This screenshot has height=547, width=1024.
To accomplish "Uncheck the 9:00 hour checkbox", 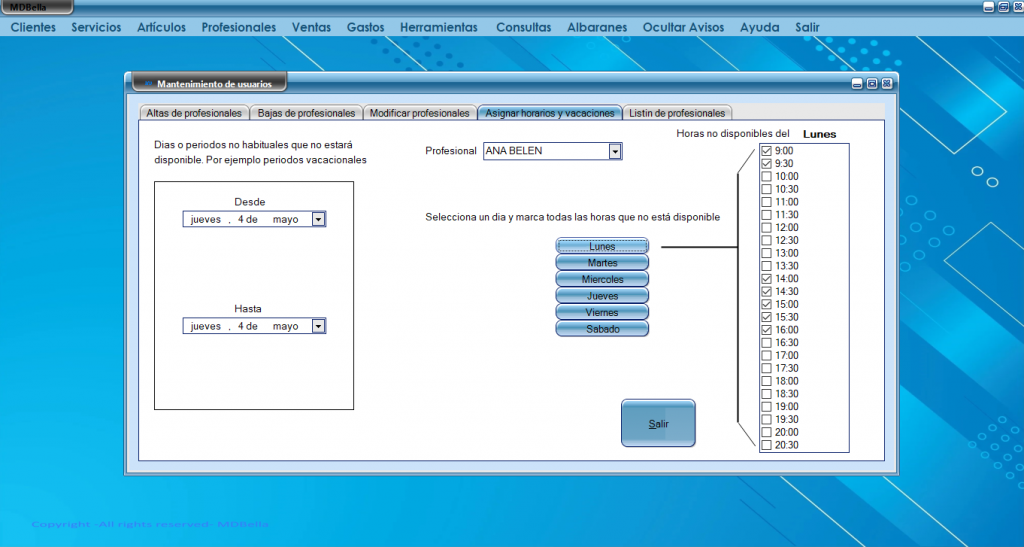I will [767, 151].
